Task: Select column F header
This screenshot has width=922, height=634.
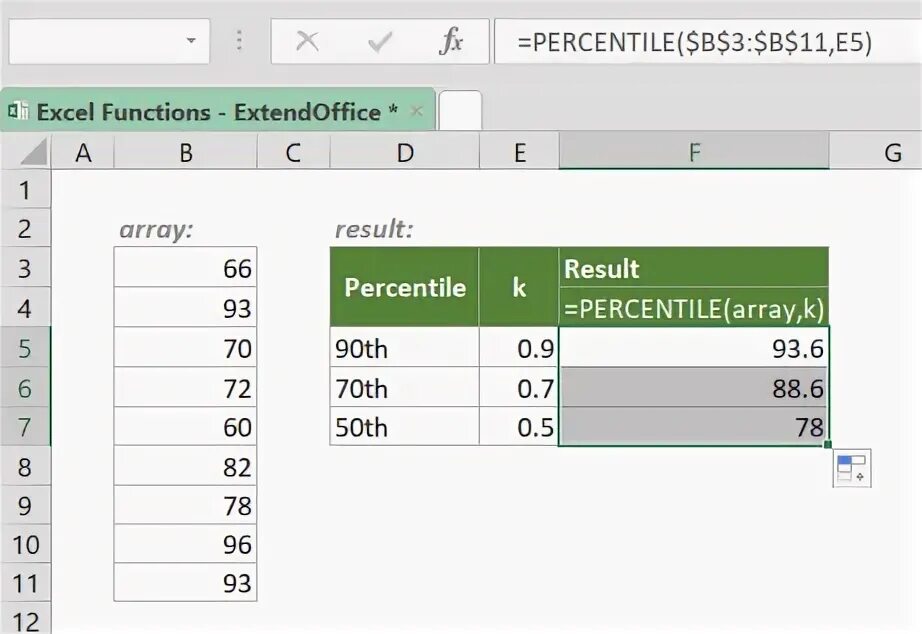Action: pos(694,152)
